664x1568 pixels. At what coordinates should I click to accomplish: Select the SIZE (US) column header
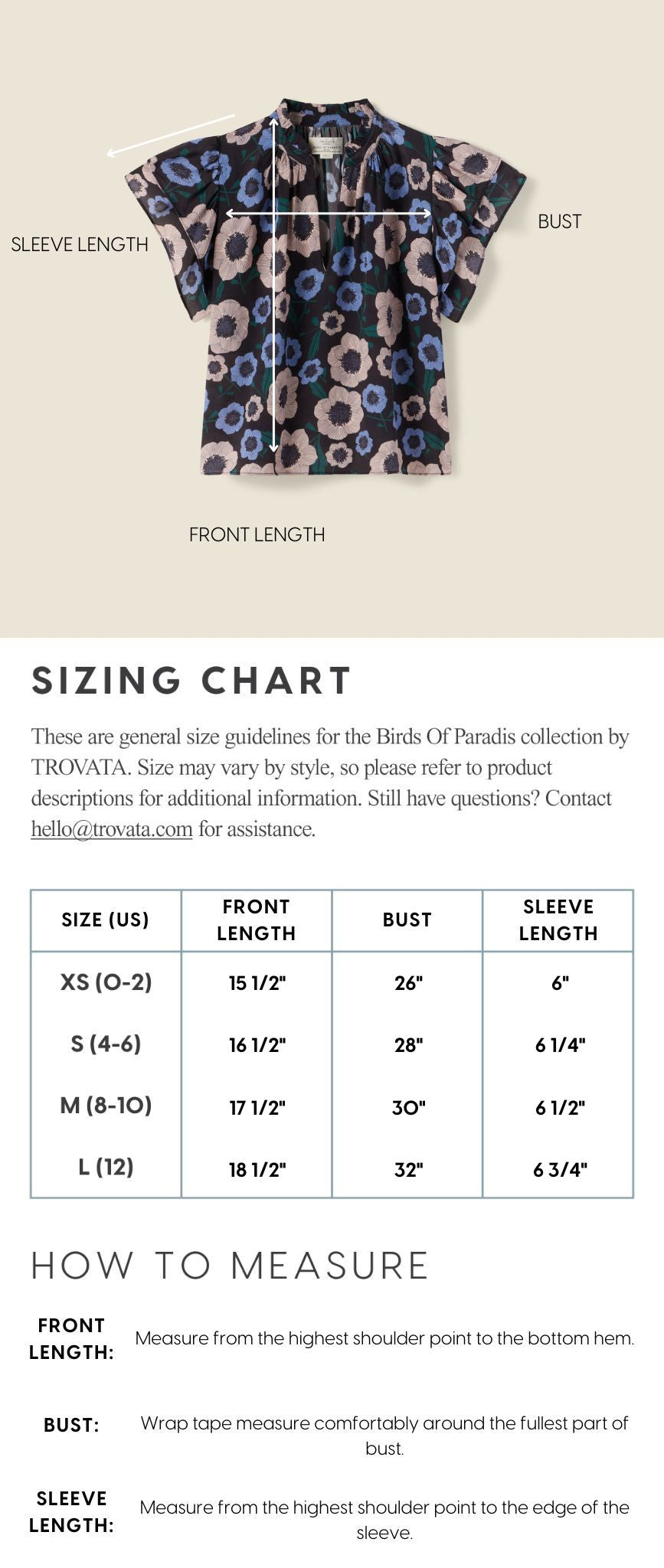tap(106, 920)
